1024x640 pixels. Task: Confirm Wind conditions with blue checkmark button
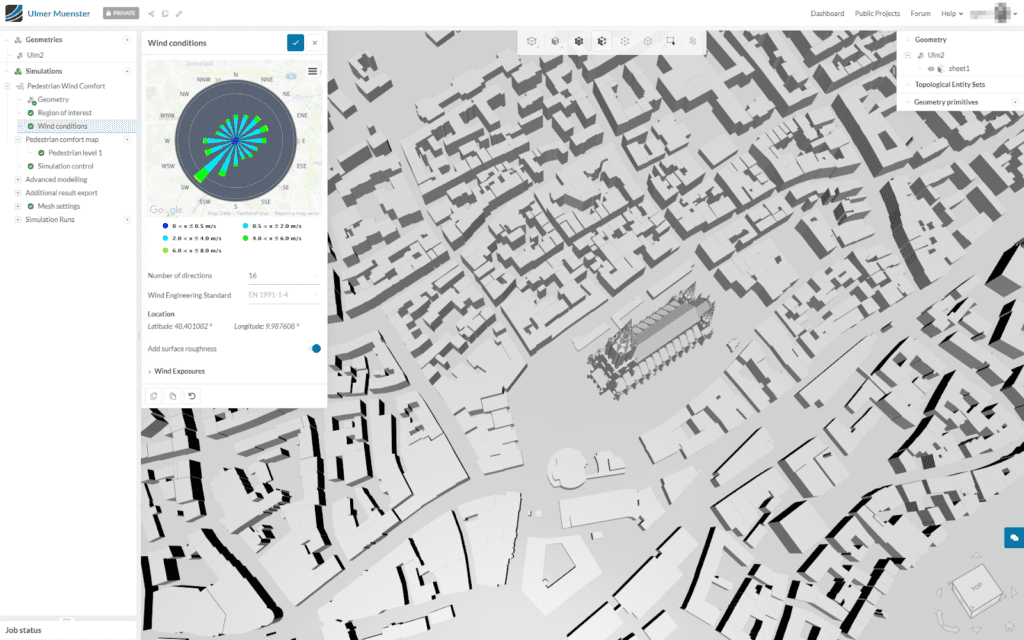(295, 43)
